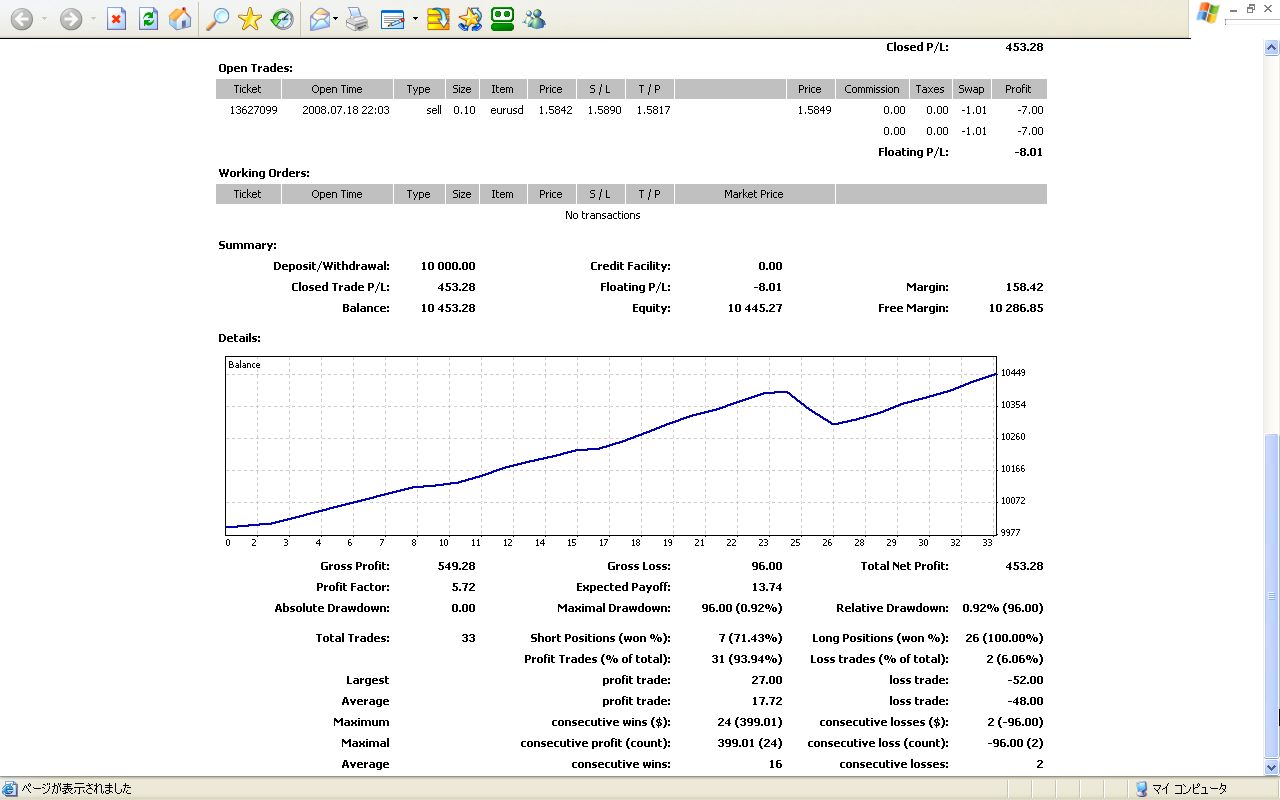Image resolution: width=1280 pixels, height=800 pixels.
Task: Click the Forward navigation arrow
Action: point(70,19)
